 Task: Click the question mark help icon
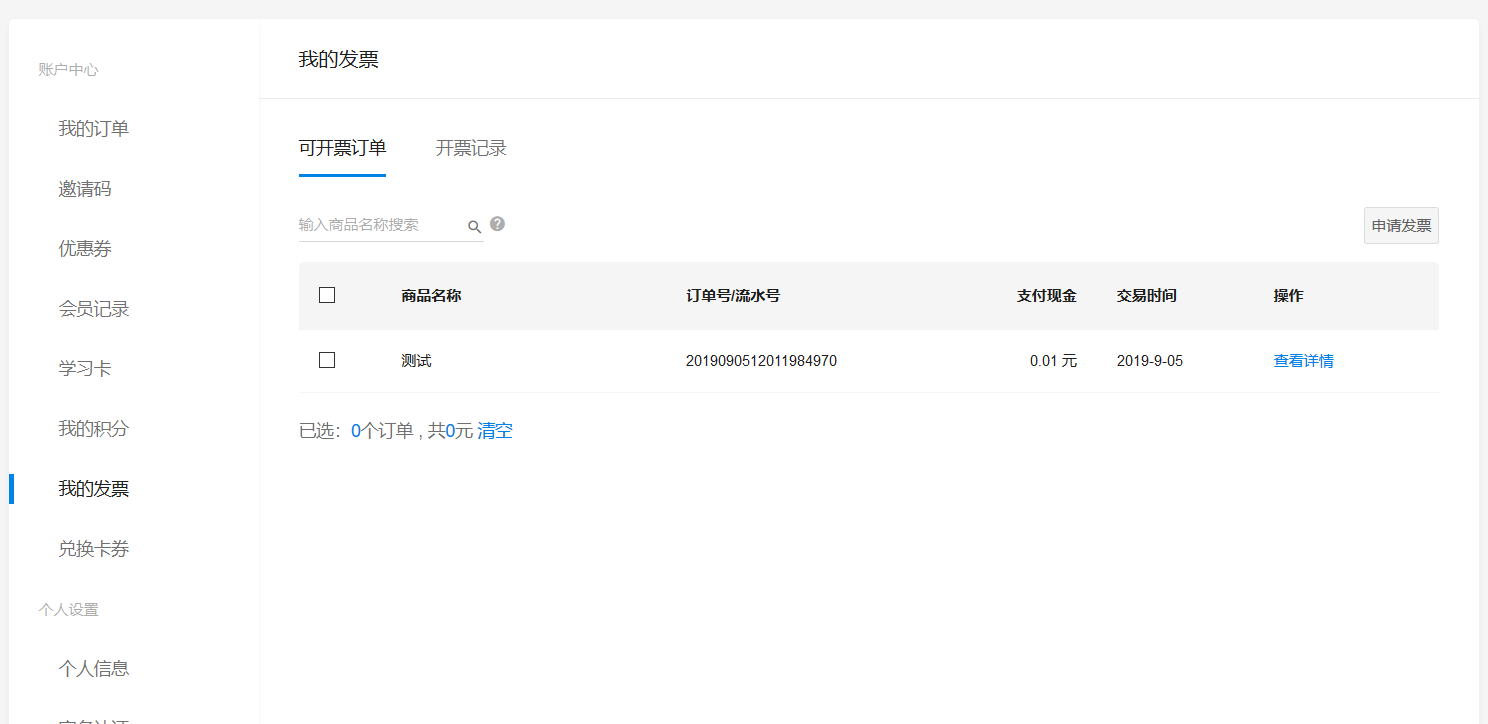pos(497,224)
